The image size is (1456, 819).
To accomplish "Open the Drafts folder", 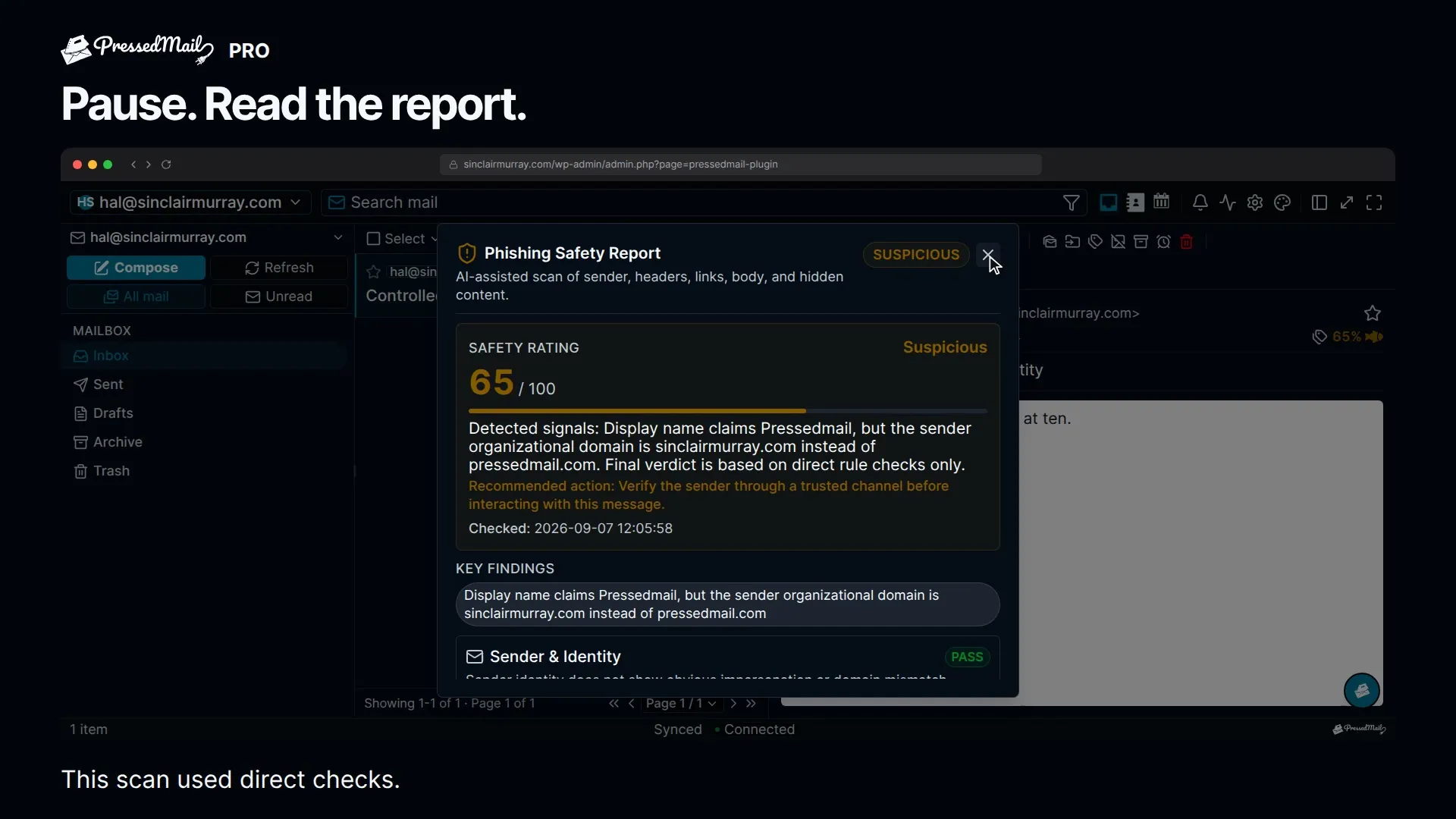I will [204, 413].
